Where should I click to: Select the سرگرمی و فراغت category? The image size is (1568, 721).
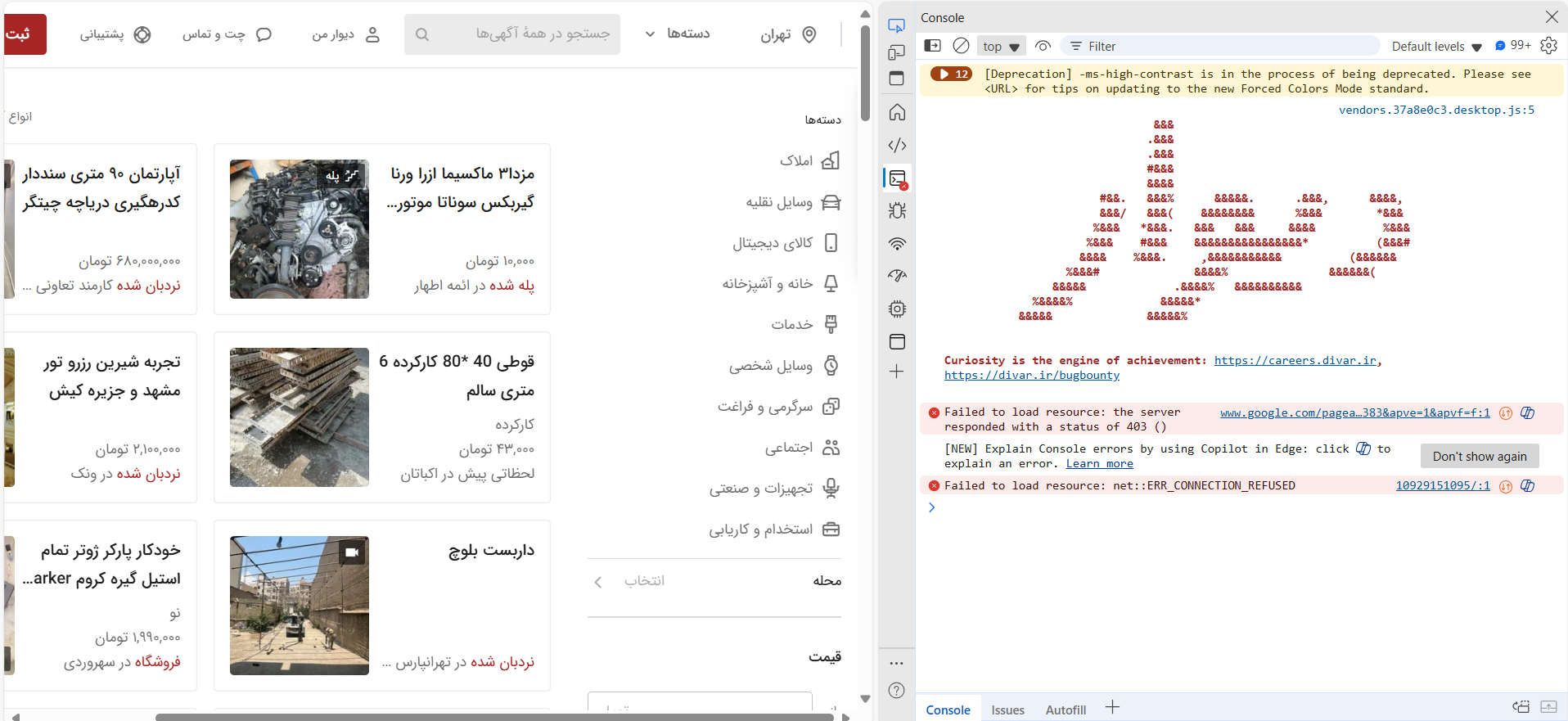tap(779, 407)
